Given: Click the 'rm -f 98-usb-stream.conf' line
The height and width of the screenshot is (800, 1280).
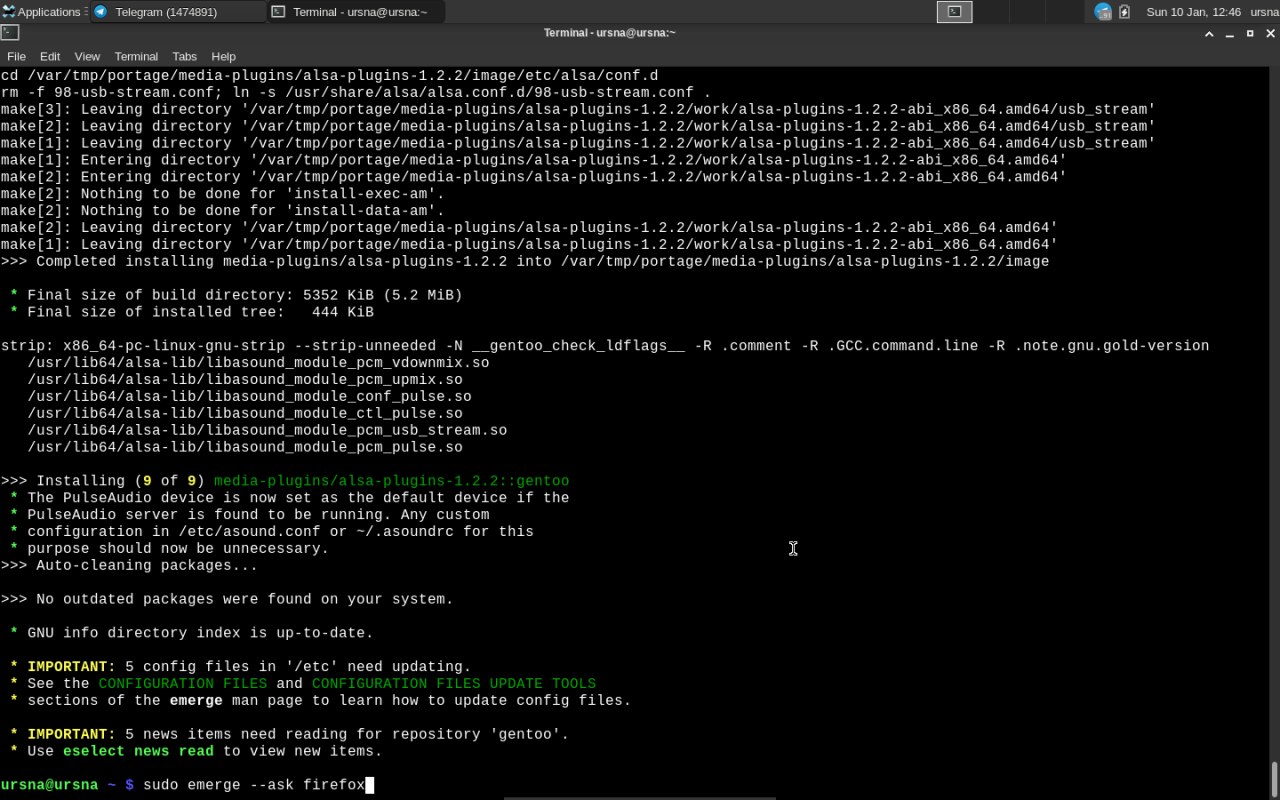Looking at the screenshot, I should click(x=356, y=92).
